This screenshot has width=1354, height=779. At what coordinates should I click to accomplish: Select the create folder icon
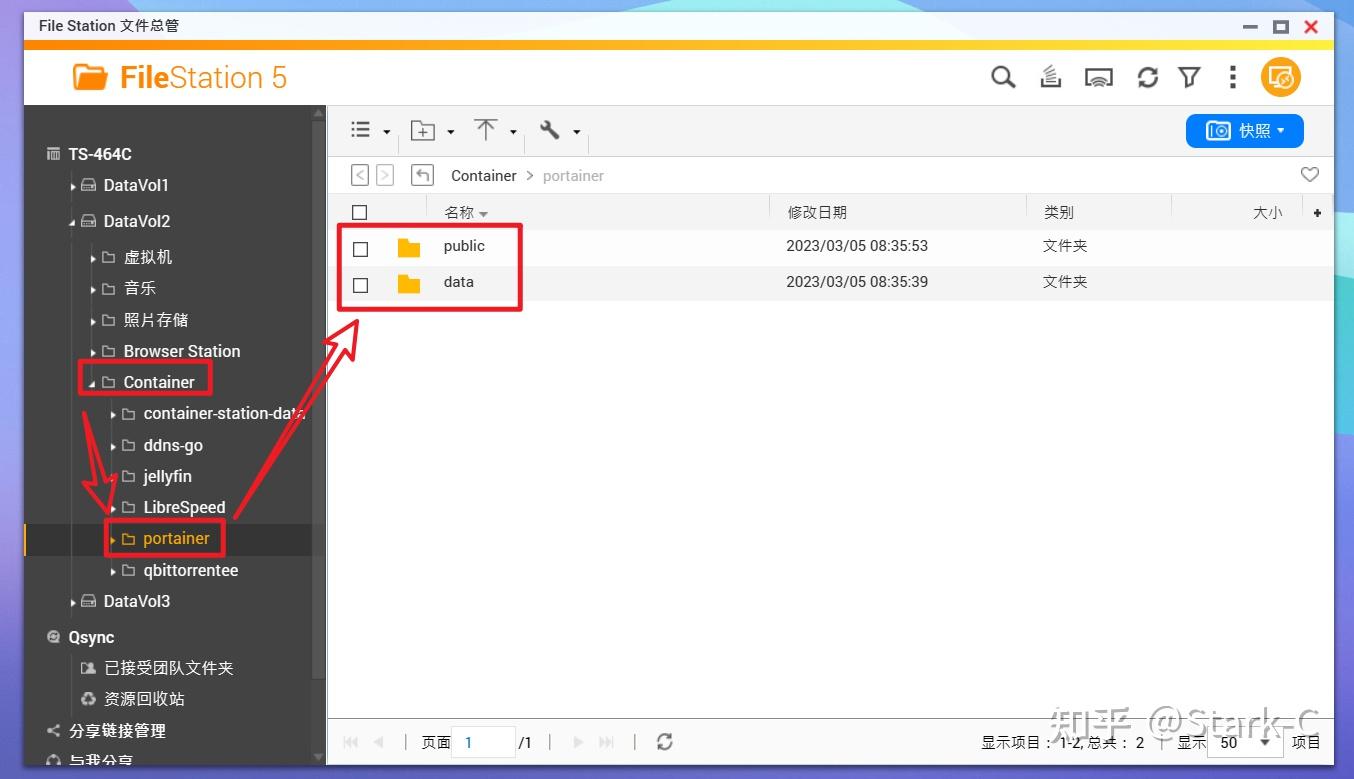pyautogui.click(x=421, y=130)
